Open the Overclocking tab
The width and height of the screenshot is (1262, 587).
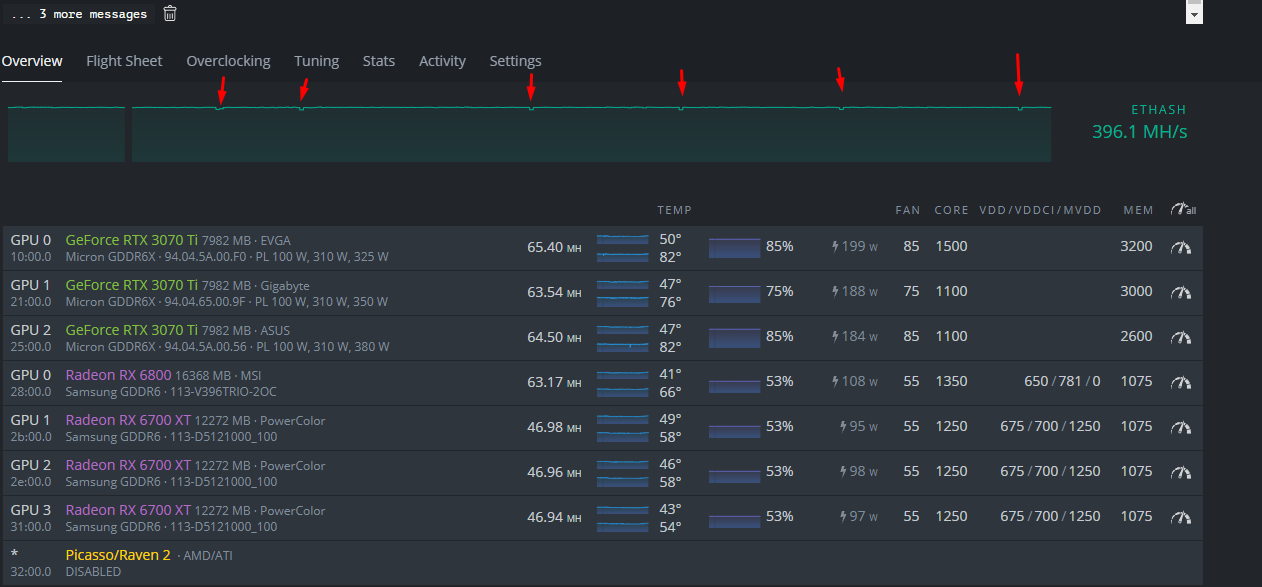228,61
